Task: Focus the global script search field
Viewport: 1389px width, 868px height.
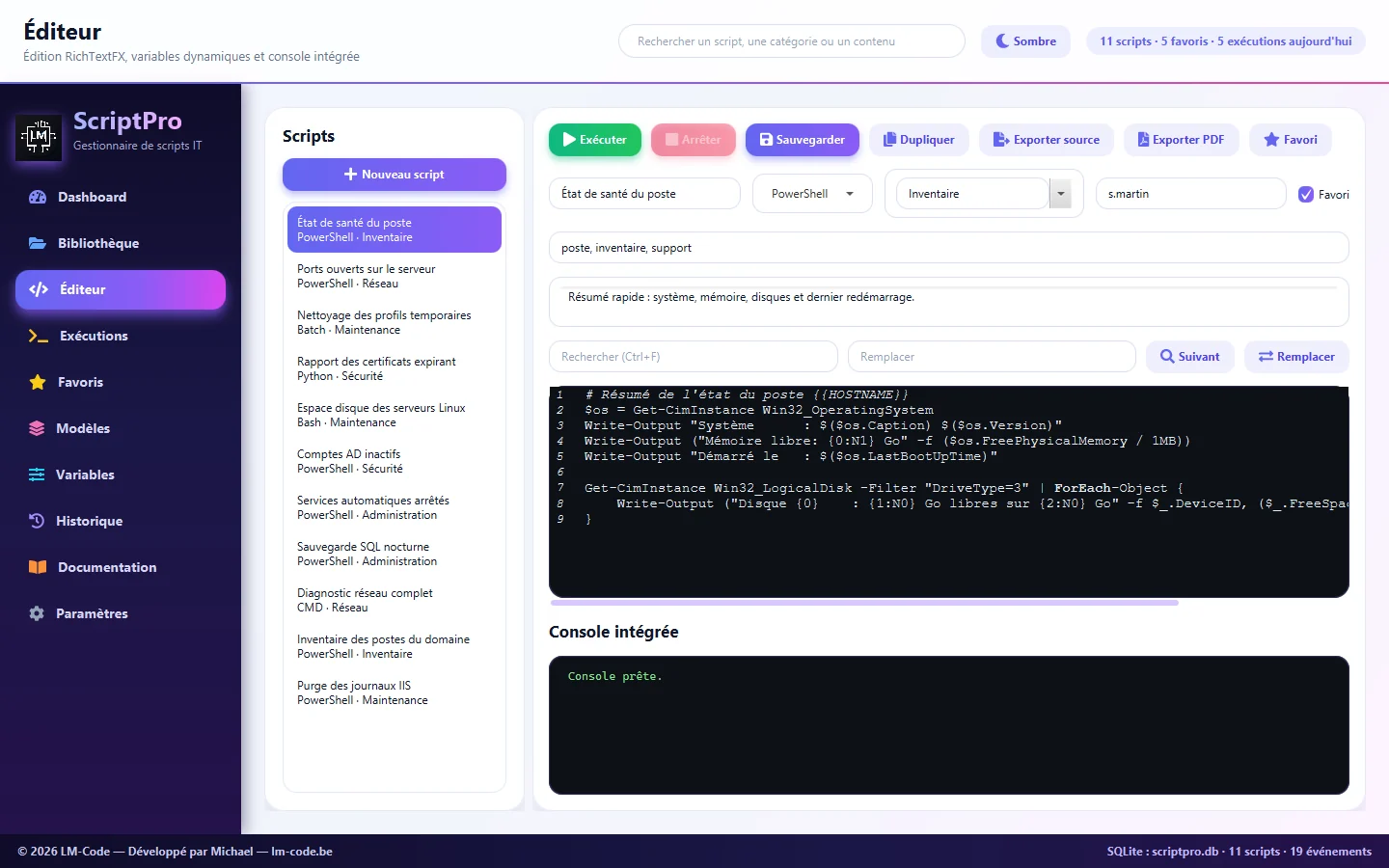Action: click(792, 41)
